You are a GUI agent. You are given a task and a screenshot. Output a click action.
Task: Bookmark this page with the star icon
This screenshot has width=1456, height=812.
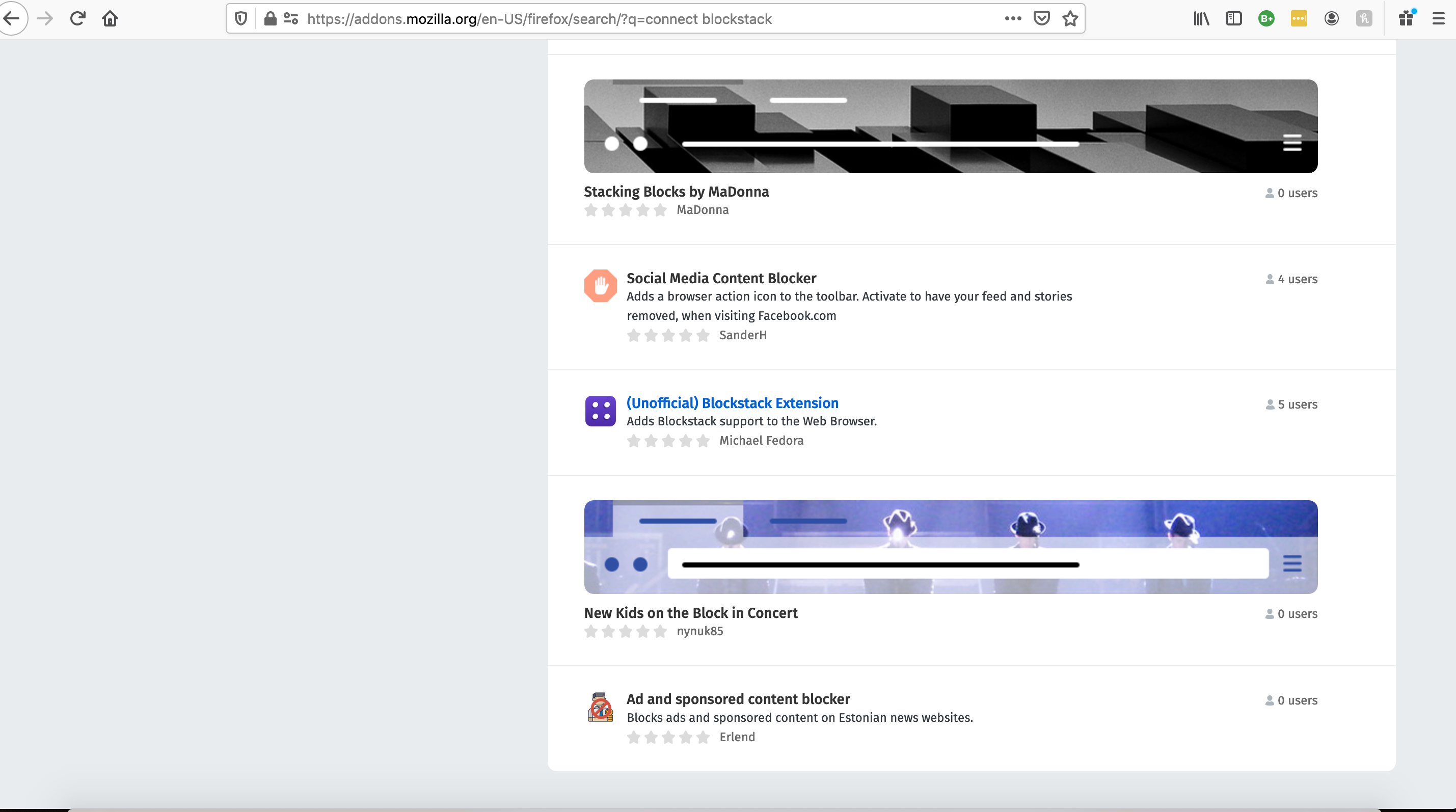1070,19
